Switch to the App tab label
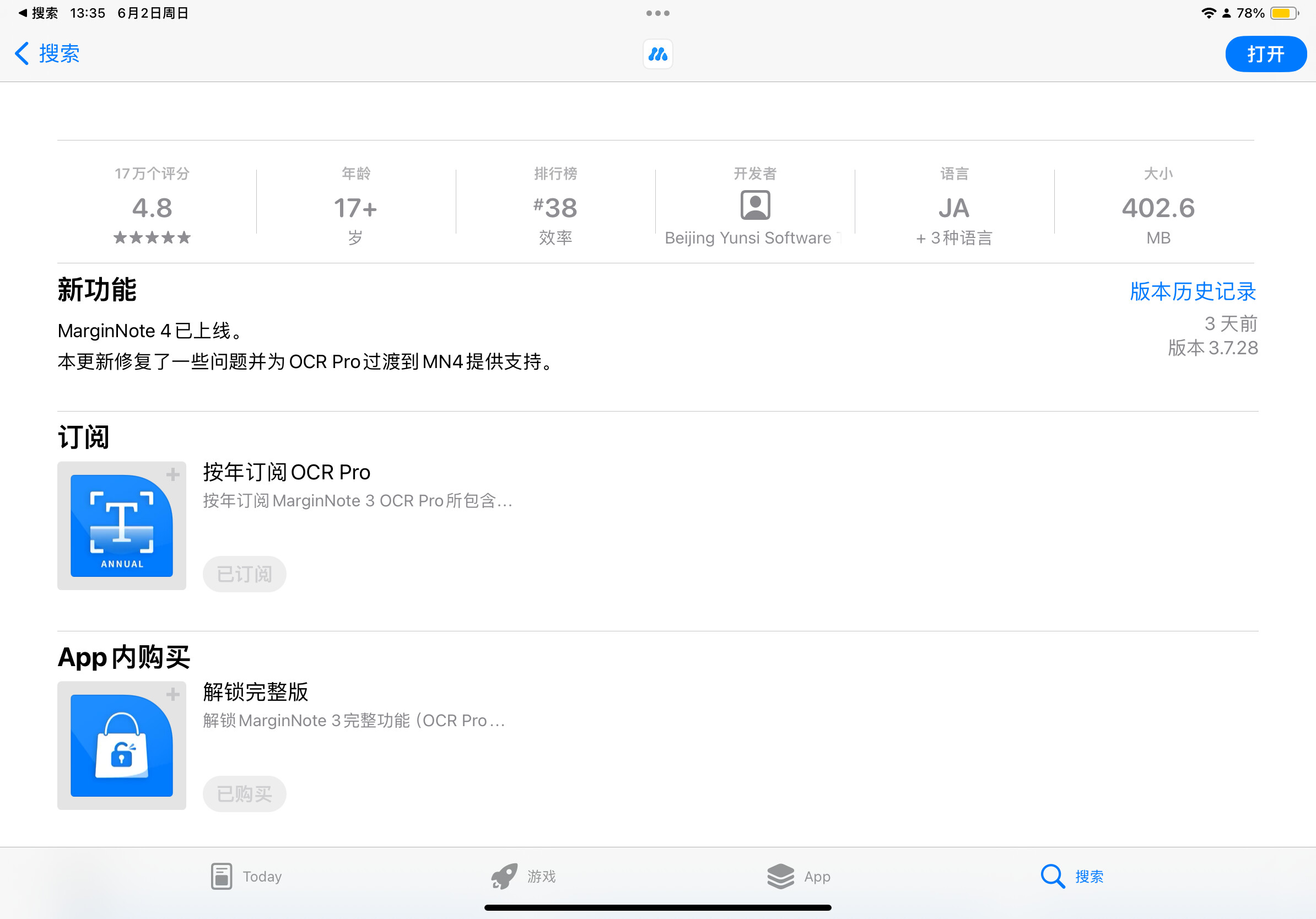This screenshot has height=919, width=1316. (816, 876)
